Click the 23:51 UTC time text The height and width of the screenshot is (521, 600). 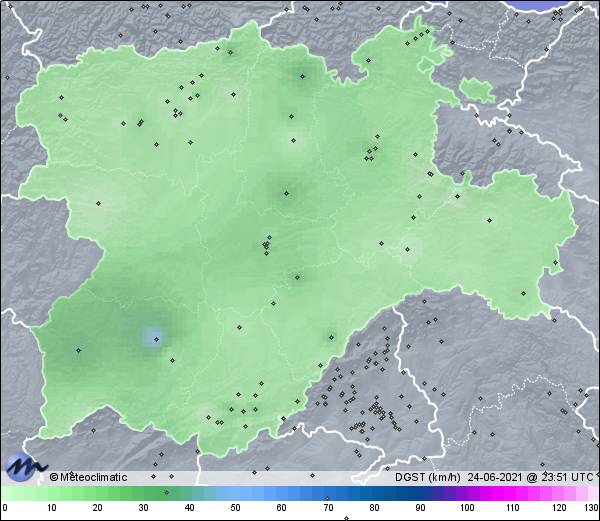coord(567,477)
